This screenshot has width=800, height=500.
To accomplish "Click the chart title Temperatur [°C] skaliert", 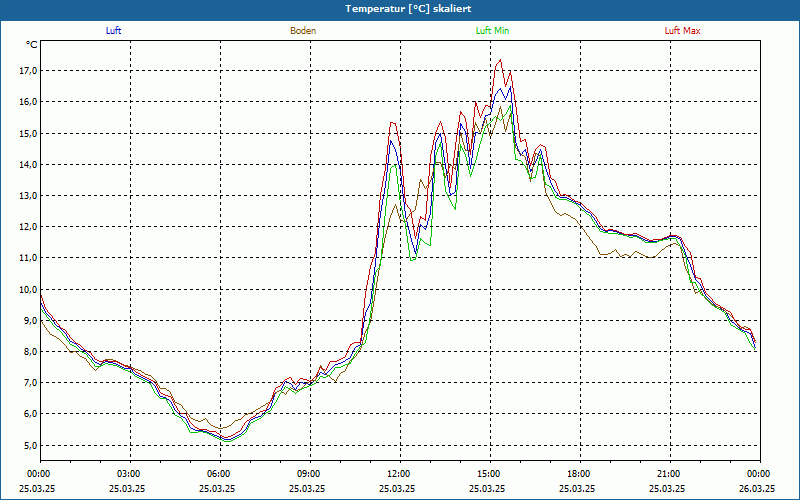I will coord(408,9).
